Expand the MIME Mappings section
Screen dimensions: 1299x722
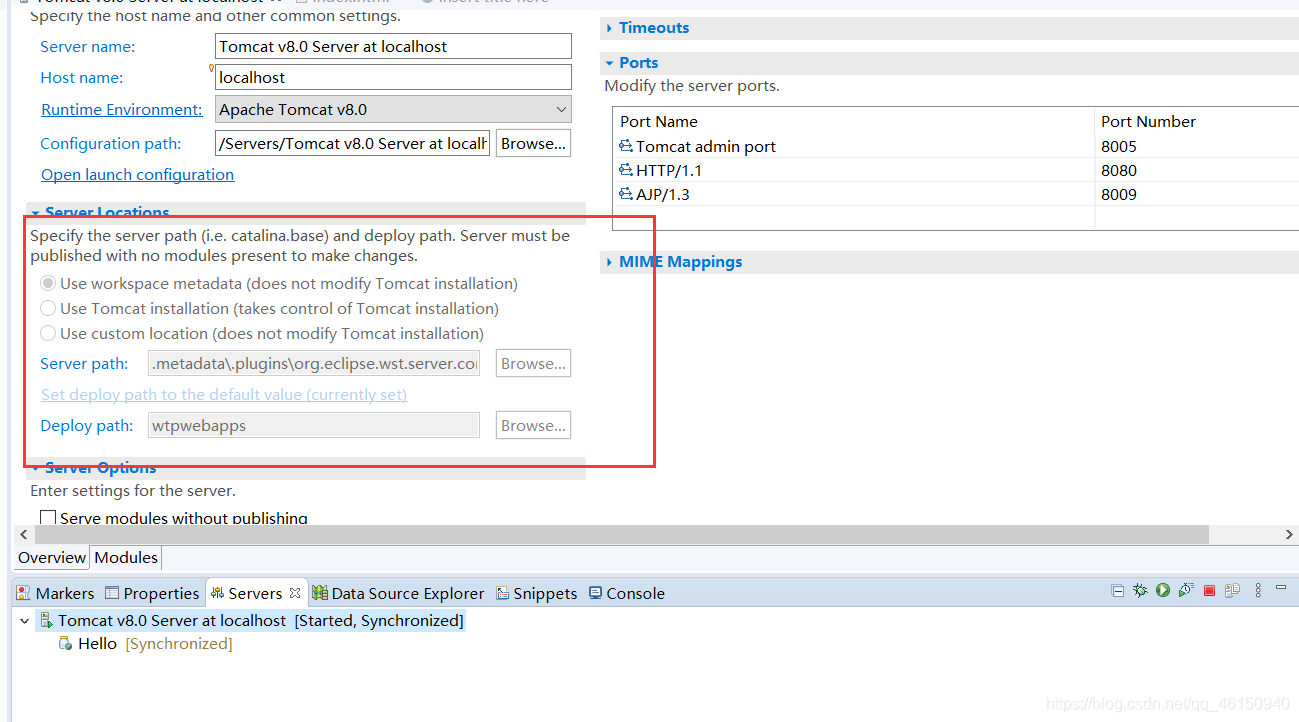tap(609, 262)
